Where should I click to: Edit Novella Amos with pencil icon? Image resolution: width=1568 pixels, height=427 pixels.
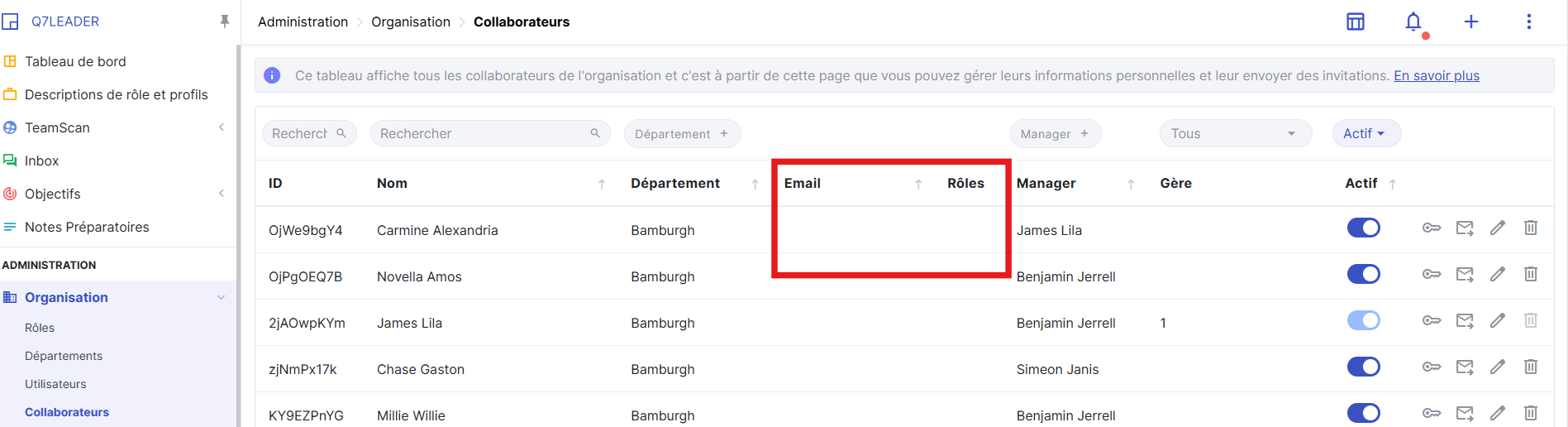click(x=1497, y=274)
